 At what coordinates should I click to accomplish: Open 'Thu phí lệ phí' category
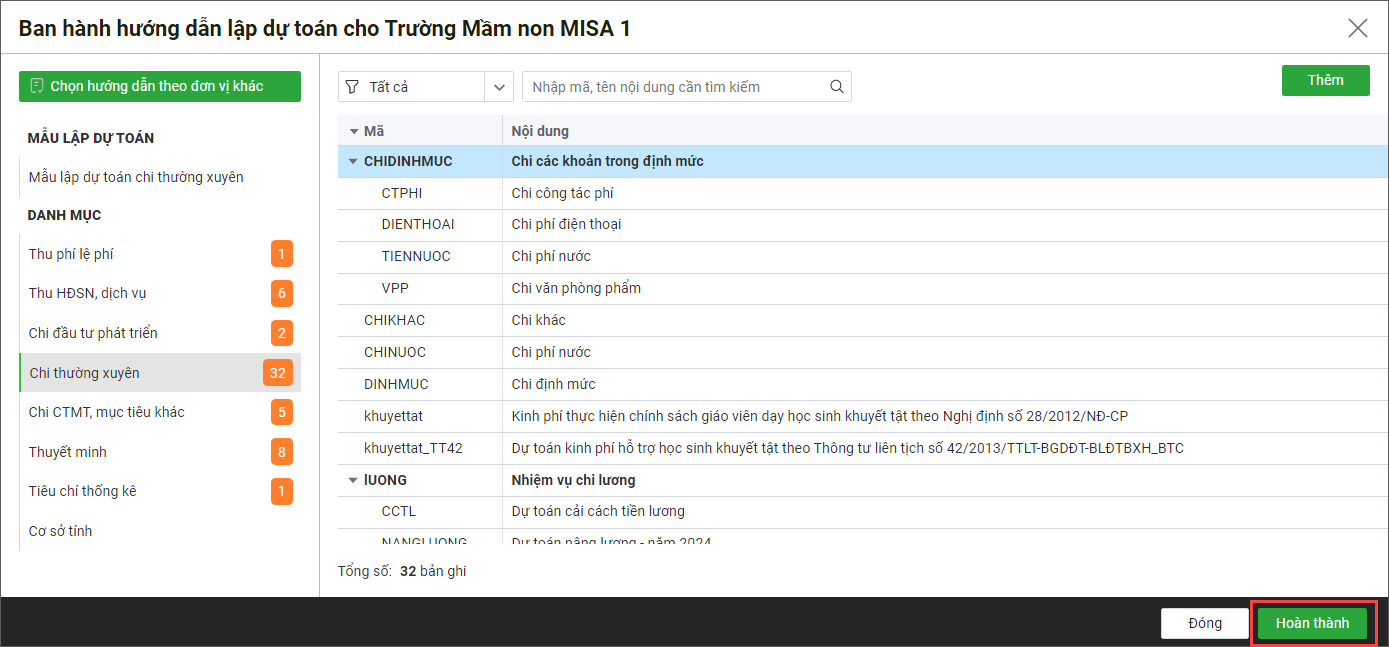[71, 254]
